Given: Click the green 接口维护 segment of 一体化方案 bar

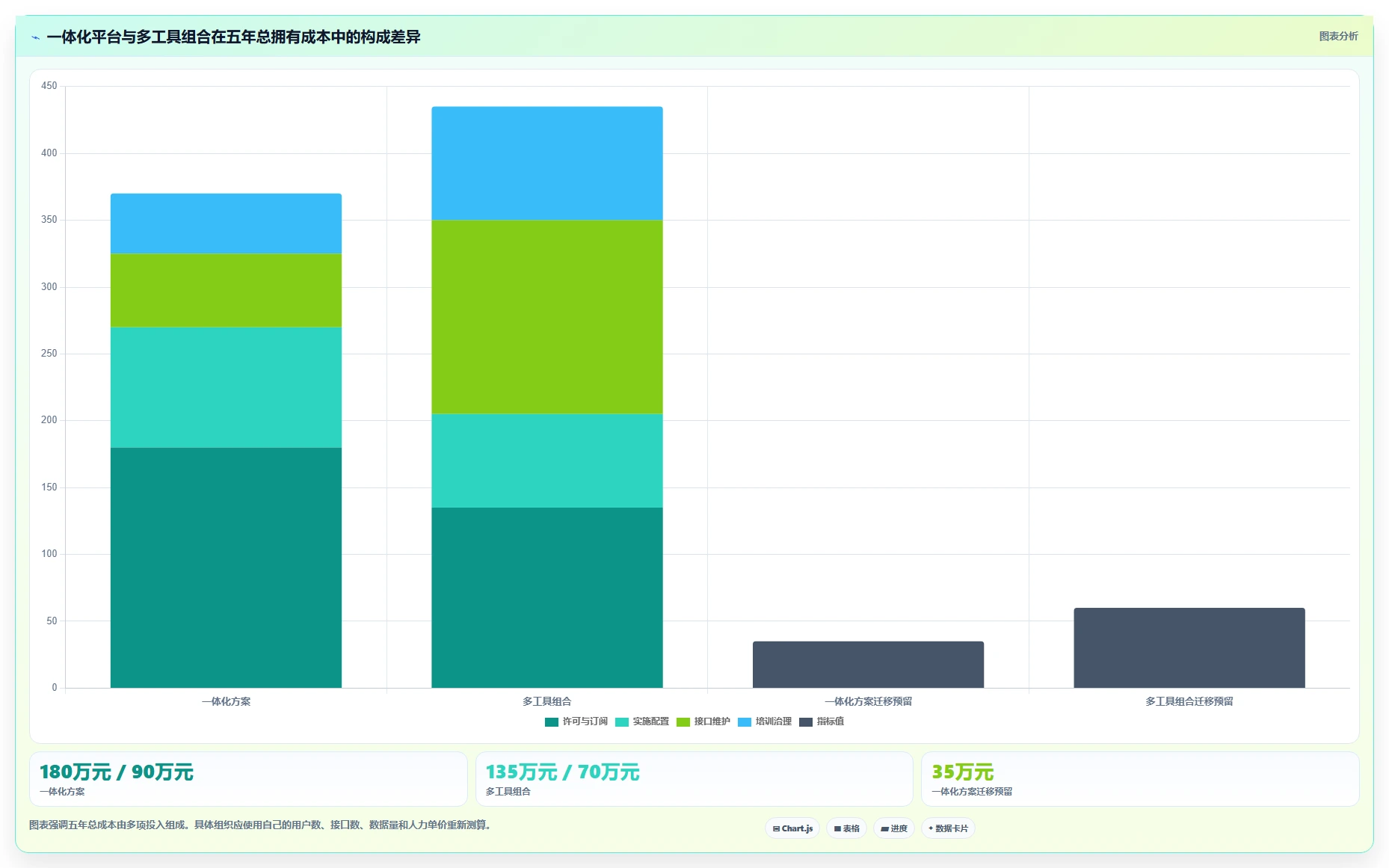Looking at the screenshot, I should coord(226,290).
